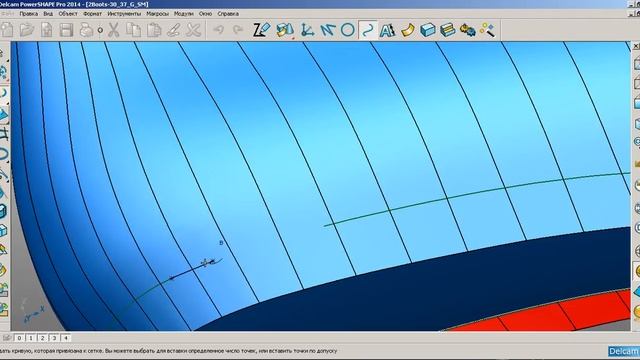Select level button 1

[31, 338]
